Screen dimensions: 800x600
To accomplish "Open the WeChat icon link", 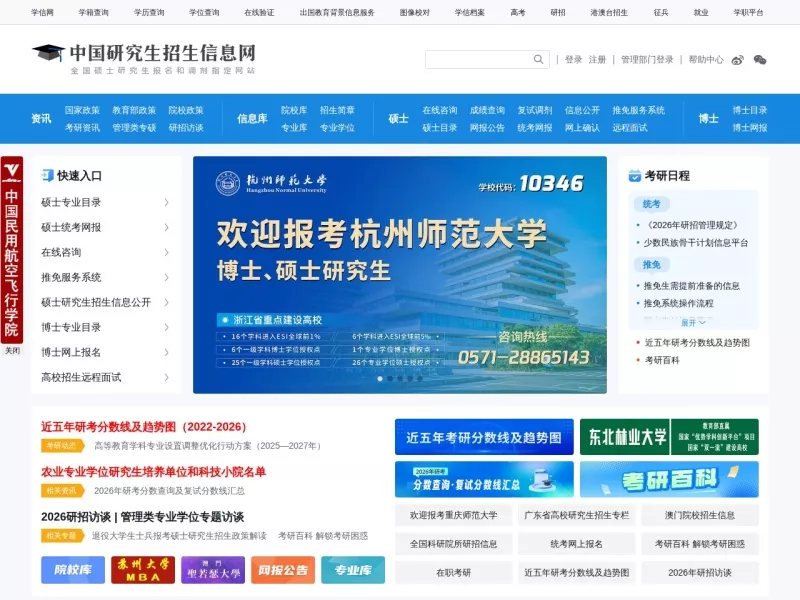I will click(760, 60).
